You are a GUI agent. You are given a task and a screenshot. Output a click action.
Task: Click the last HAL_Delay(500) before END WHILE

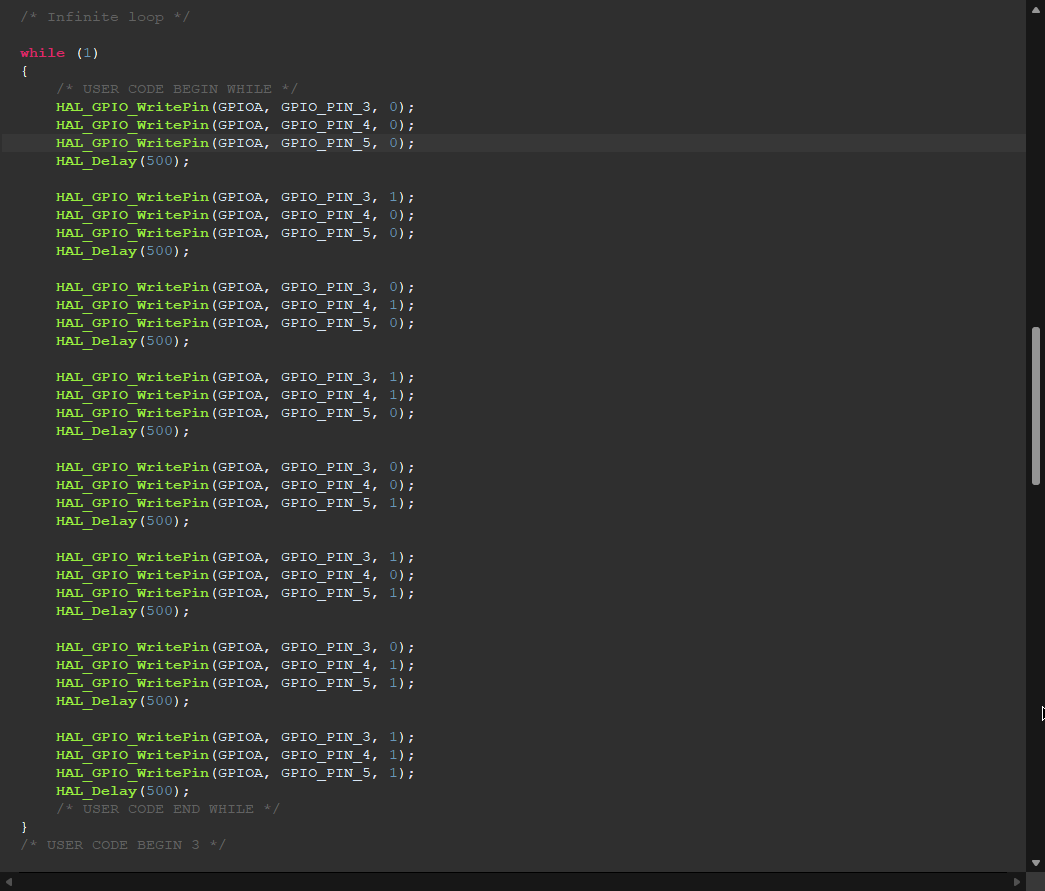click(x=122, y=791)
